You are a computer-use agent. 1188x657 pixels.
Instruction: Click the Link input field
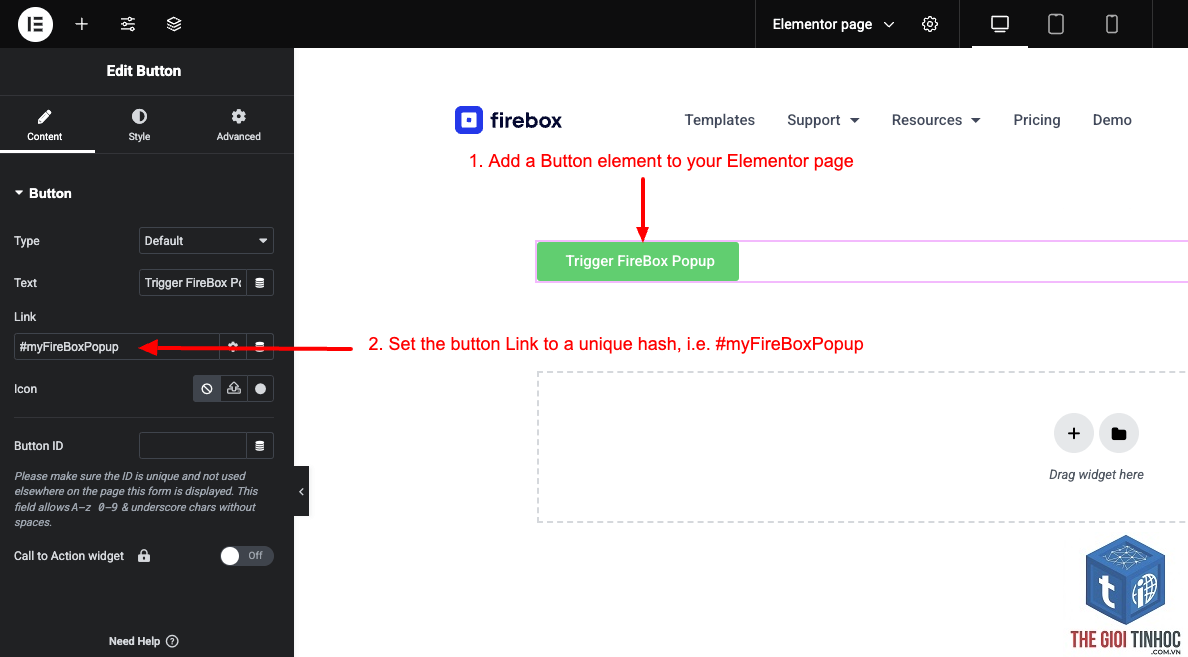117,346
